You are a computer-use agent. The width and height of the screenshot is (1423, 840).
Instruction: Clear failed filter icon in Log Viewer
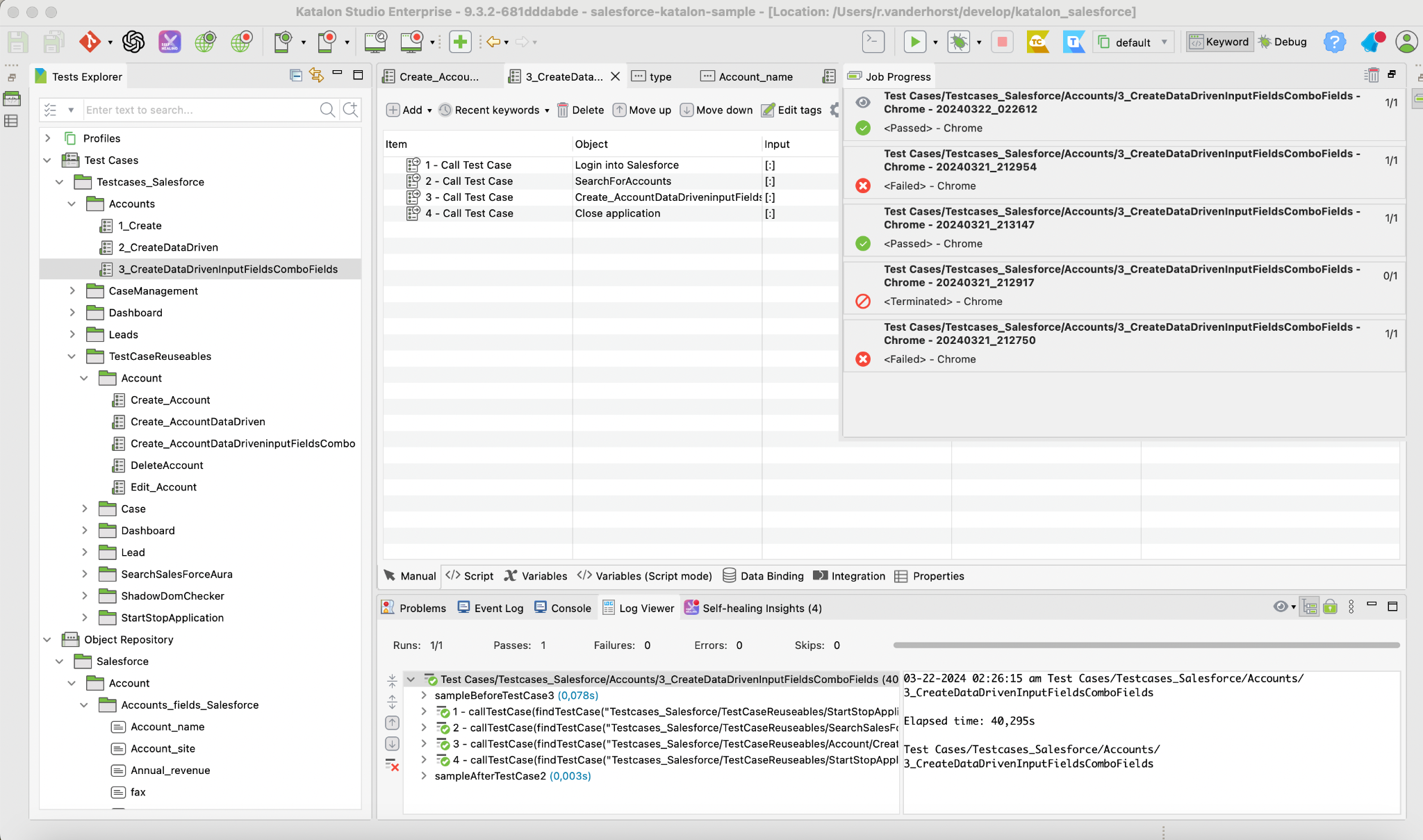click(x=393, y=765)
